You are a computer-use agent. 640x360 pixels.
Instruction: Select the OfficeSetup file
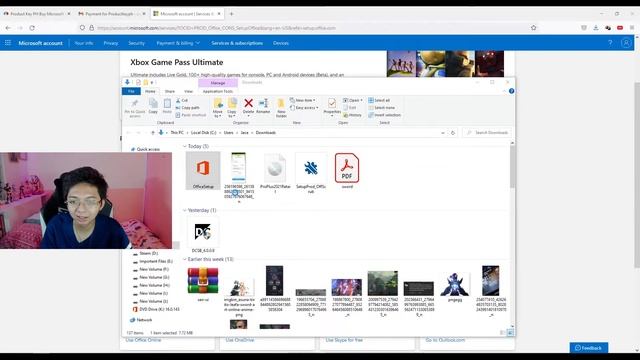pyautogui.click(x=203, y=171)
